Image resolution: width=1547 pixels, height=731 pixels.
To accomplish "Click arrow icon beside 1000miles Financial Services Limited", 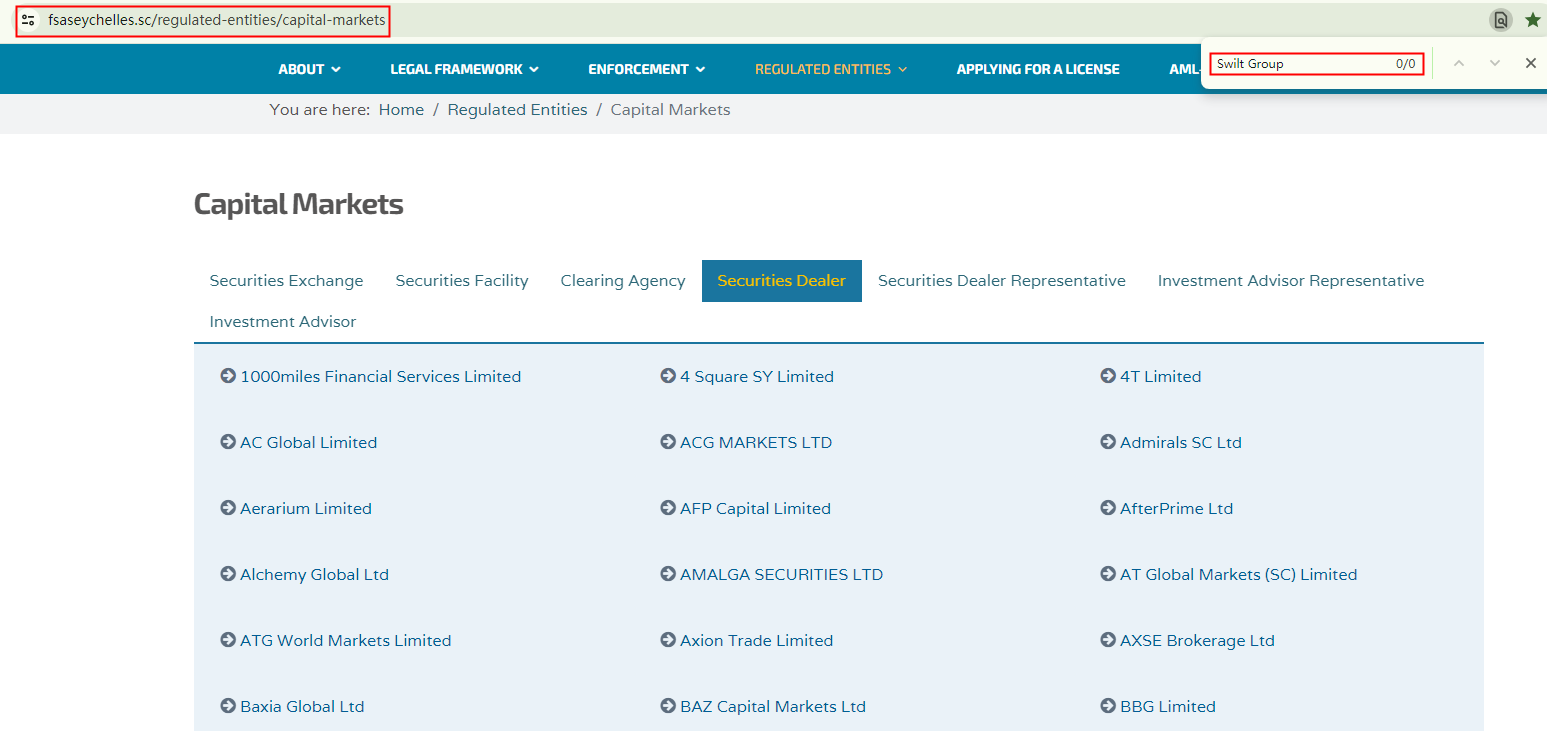I will [228, 376].
